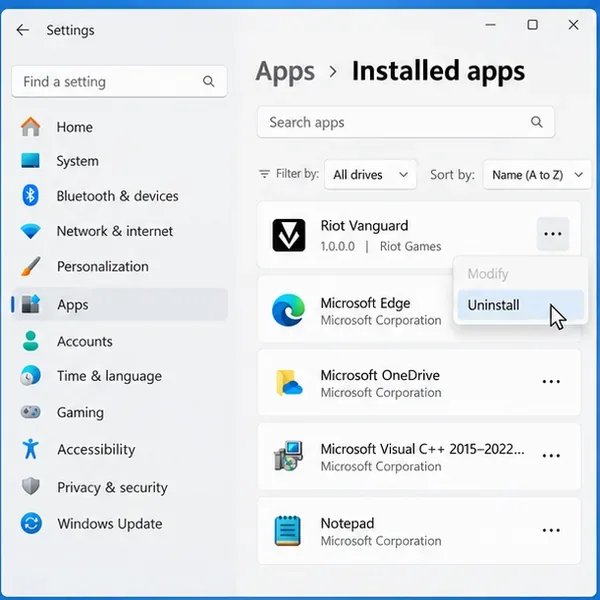Click the Riot Games publisher text
Viewport: 600px width, 600px height.
(410, 246)
